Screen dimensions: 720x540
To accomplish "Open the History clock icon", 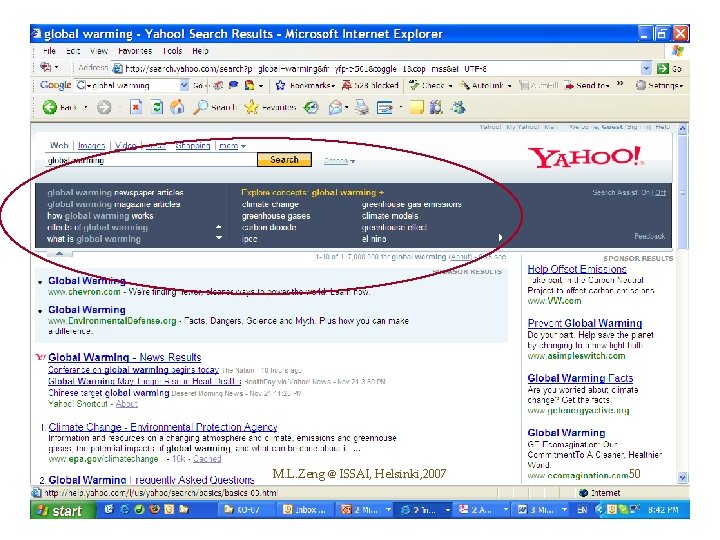I will coord(311,107).
